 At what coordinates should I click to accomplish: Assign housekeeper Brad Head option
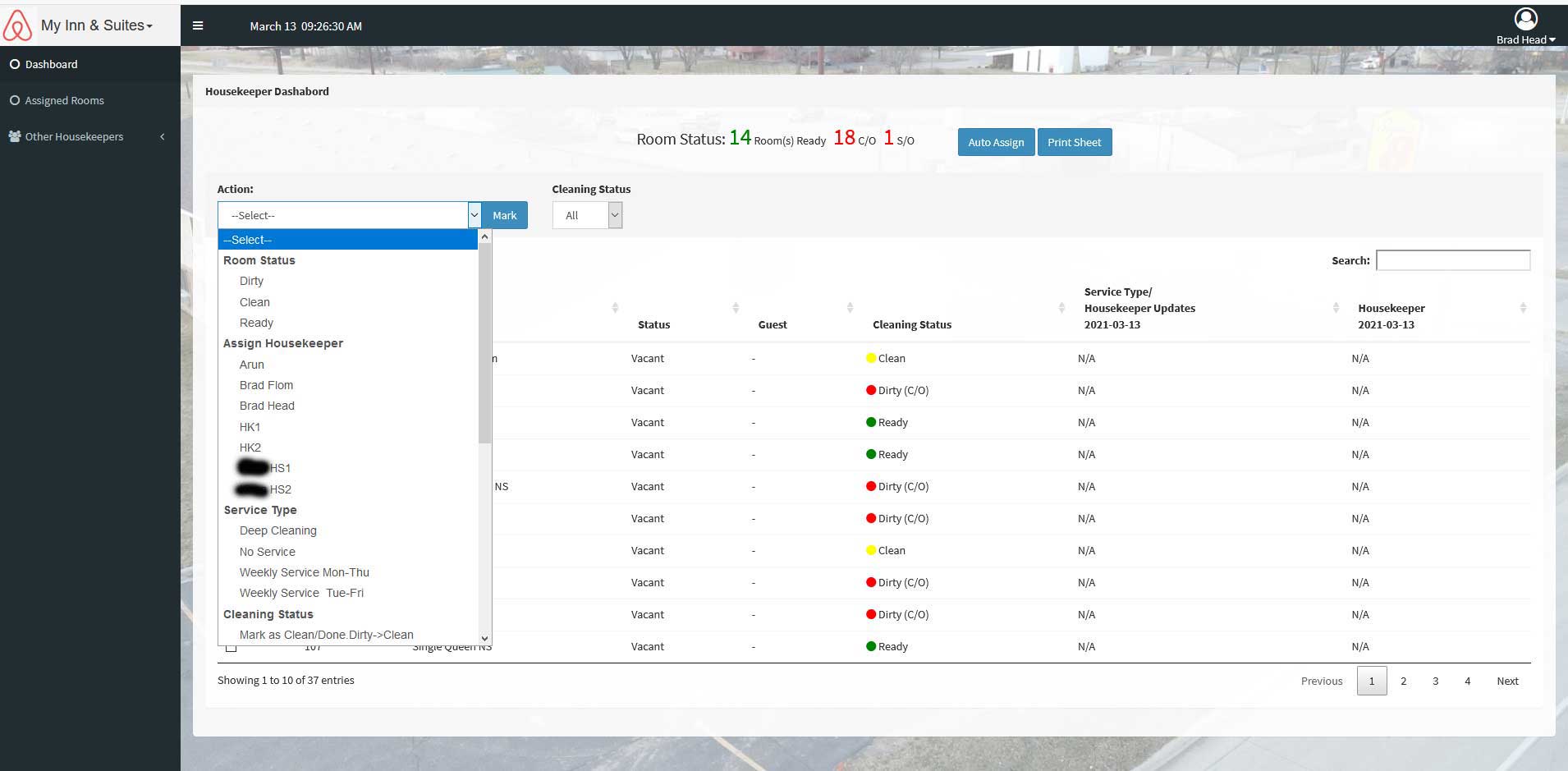coord(267,406)
